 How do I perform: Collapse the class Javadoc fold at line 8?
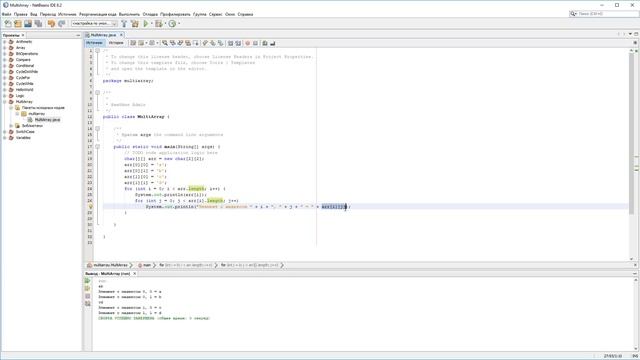click(x=98, y=93)
